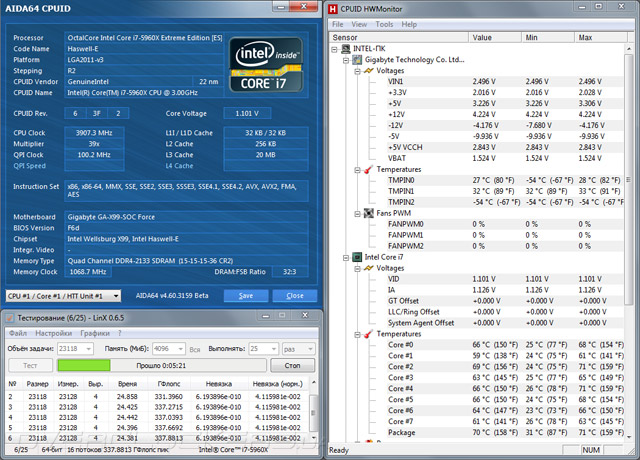Collapse the Gigabyte Voltages group
640x460 pixels.
(357, 71)
